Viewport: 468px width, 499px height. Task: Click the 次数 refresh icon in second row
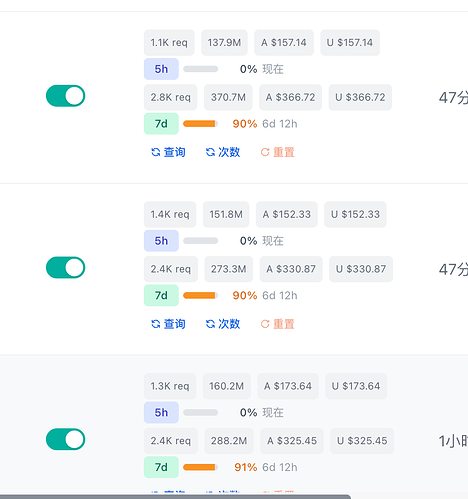tap(210, 324)
